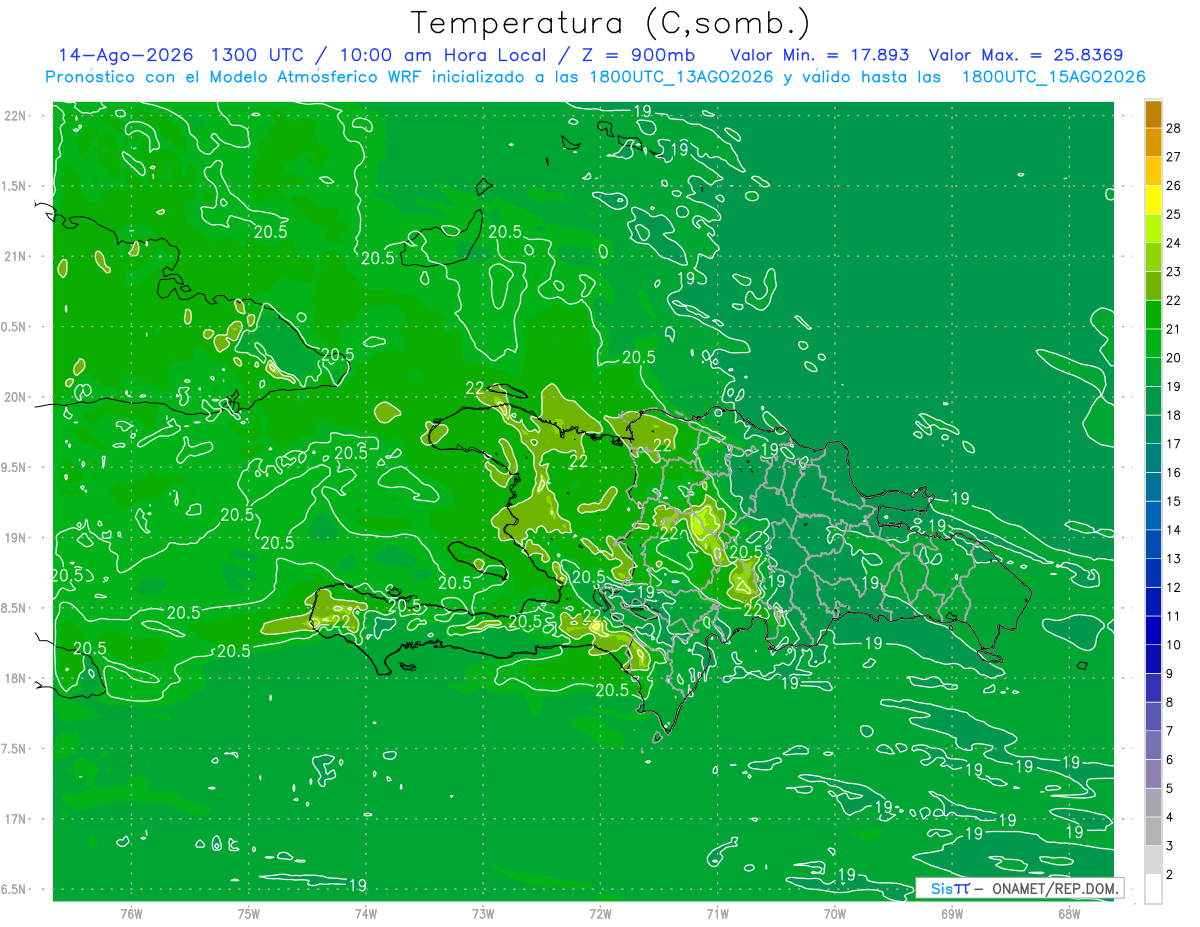Click the legend value "21"
Screen dimensions: 1200x927
(1174, 329)
